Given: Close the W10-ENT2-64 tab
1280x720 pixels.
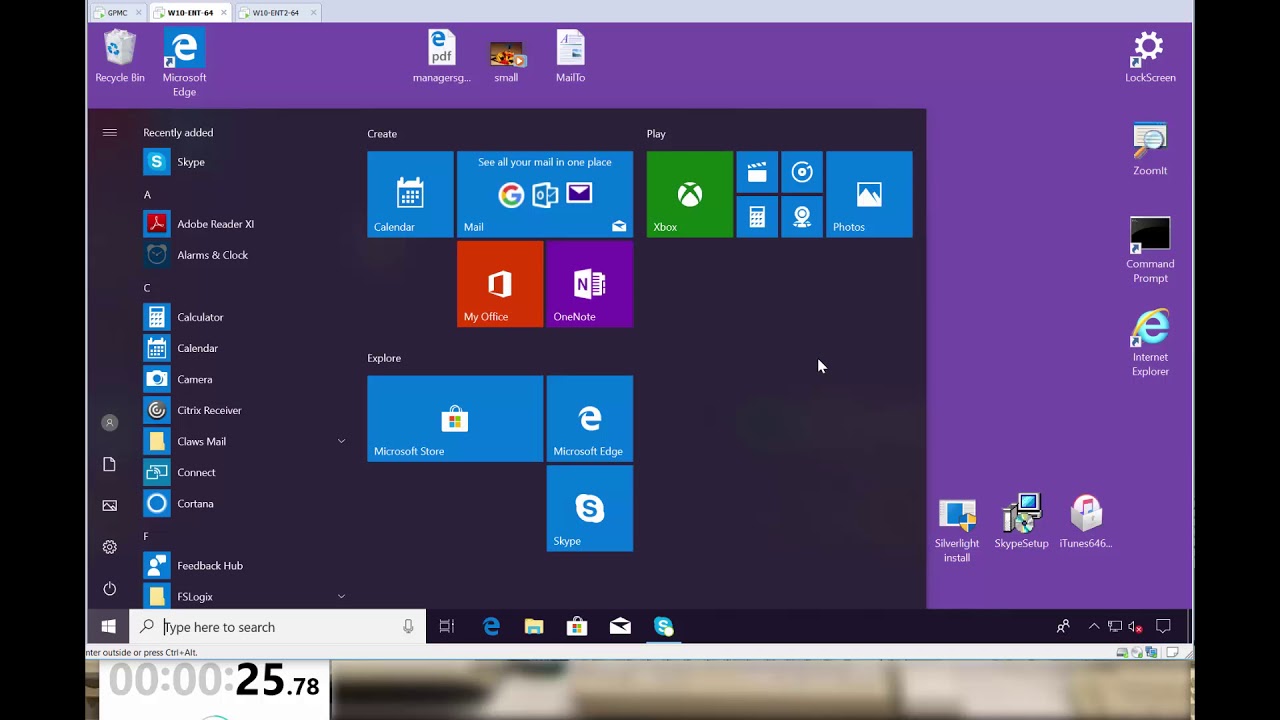Looking at the screenshot, I should [x=313, y=13].
